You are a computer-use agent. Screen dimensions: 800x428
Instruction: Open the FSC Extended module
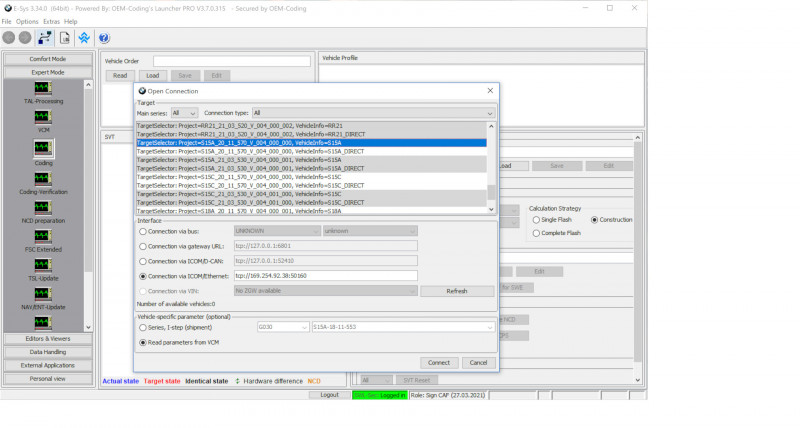pos(43,237)
